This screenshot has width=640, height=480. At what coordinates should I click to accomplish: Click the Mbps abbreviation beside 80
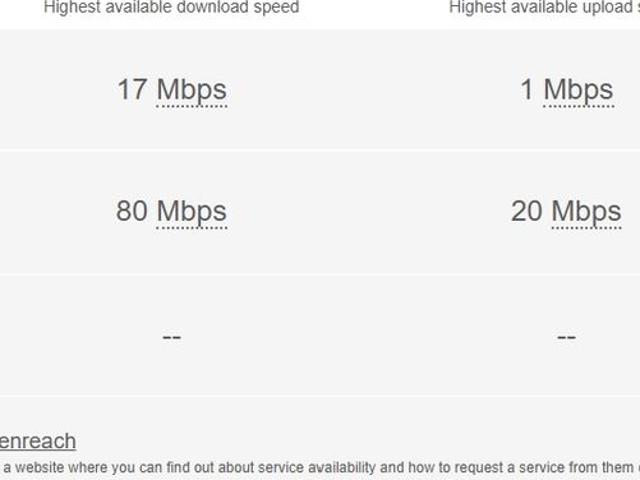(x=192, y=212)
